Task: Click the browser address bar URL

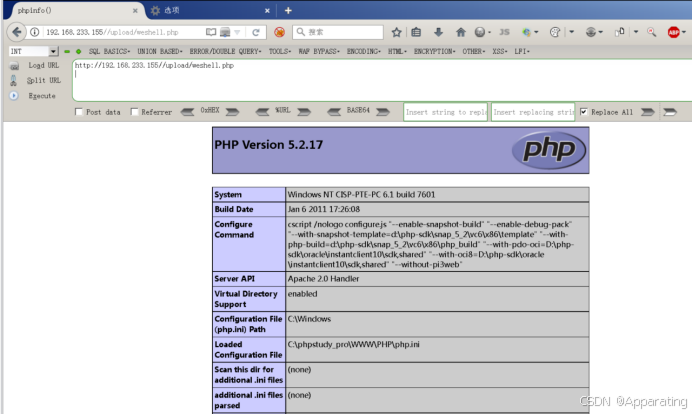Action: click(113, 32)
